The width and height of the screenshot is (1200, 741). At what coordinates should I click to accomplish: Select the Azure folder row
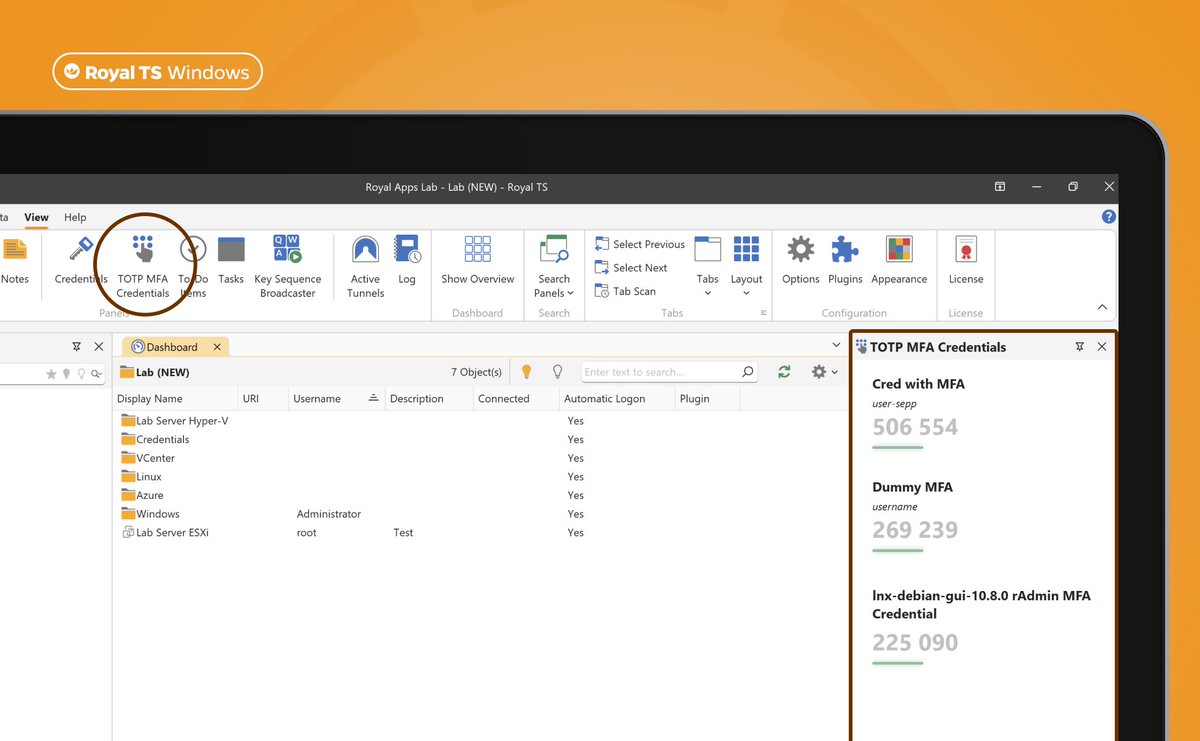(x=480, y=495)
